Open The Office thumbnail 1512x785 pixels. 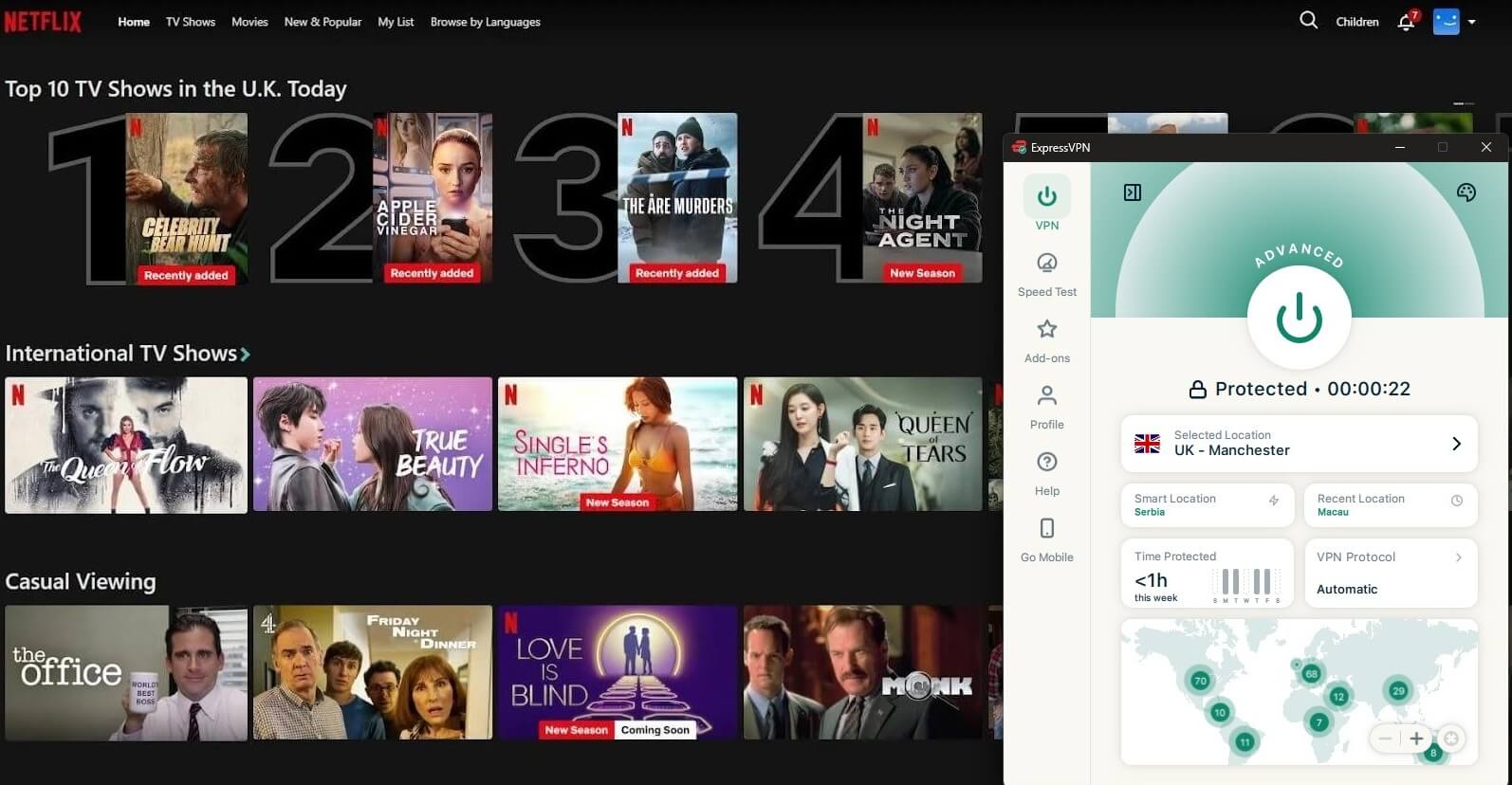tap(126, 673)
